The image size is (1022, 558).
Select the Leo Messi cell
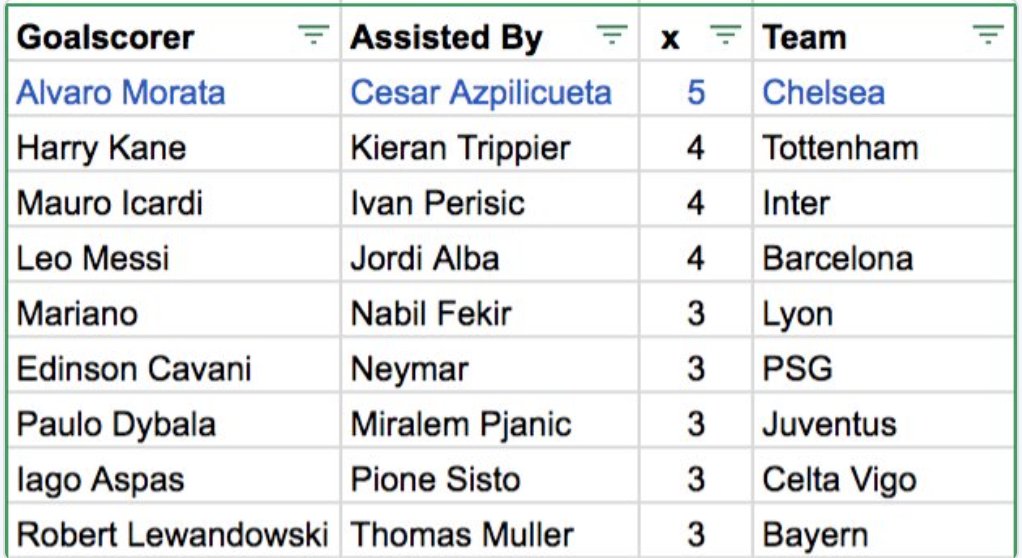click(x=174, y=256)
